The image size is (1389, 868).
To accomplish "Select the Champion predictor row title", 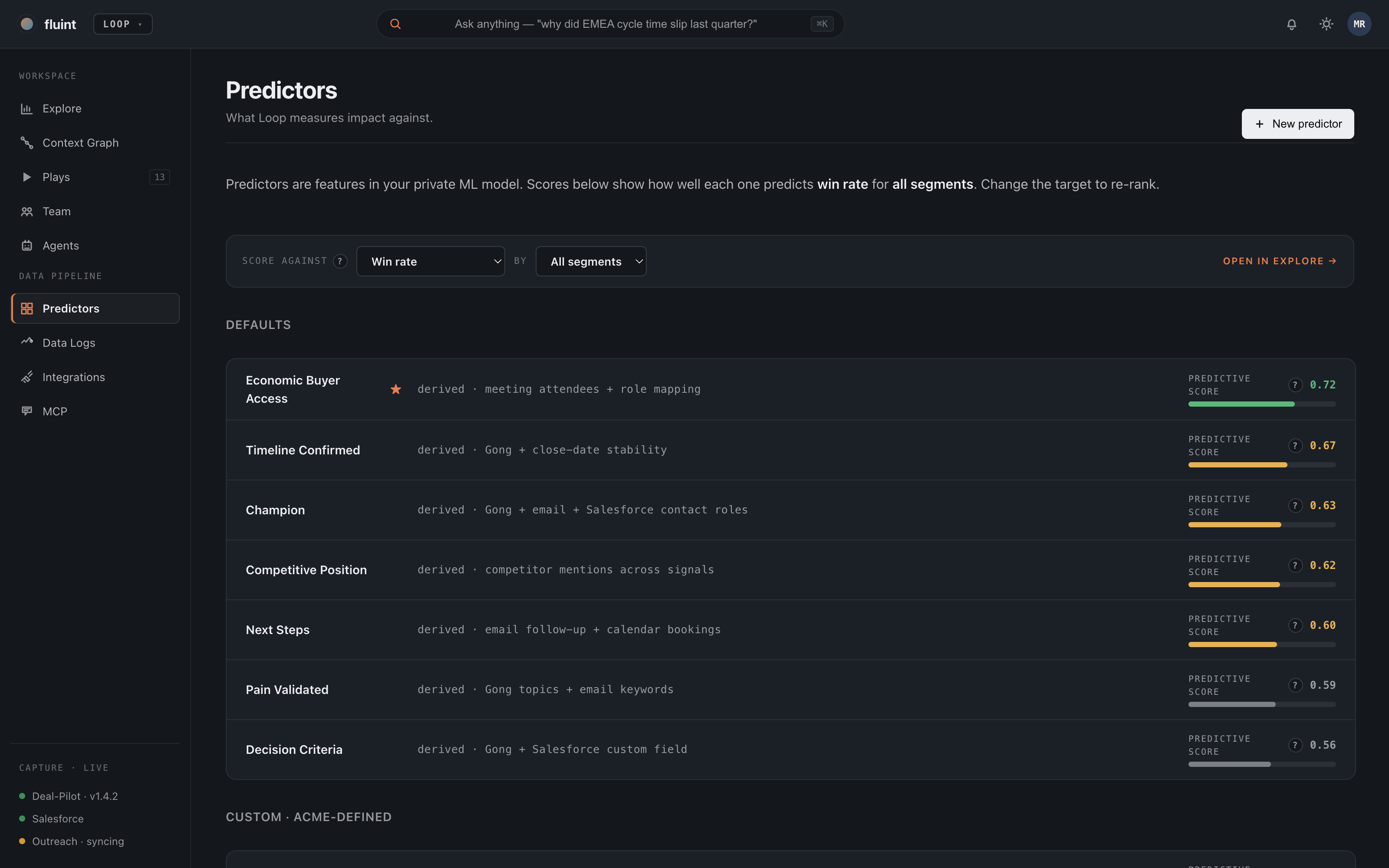I will pos(276,510).
